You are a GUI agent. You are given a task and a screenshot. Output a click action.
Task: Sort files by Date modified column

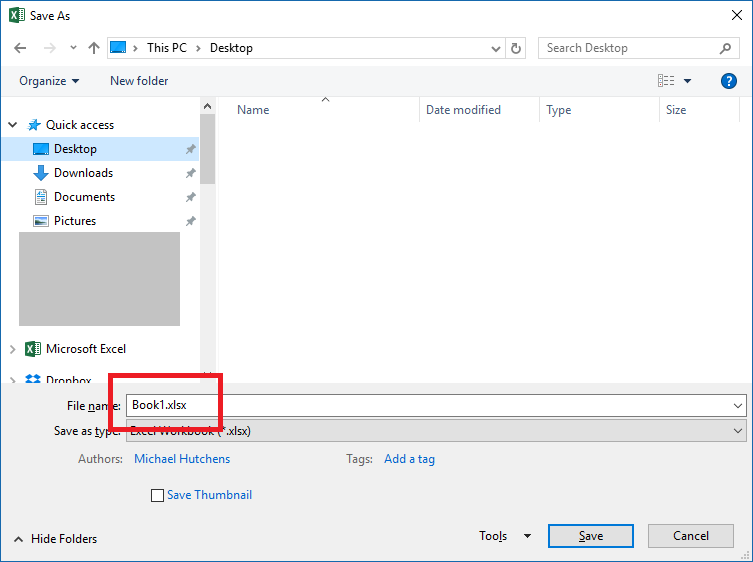point(463,110)
